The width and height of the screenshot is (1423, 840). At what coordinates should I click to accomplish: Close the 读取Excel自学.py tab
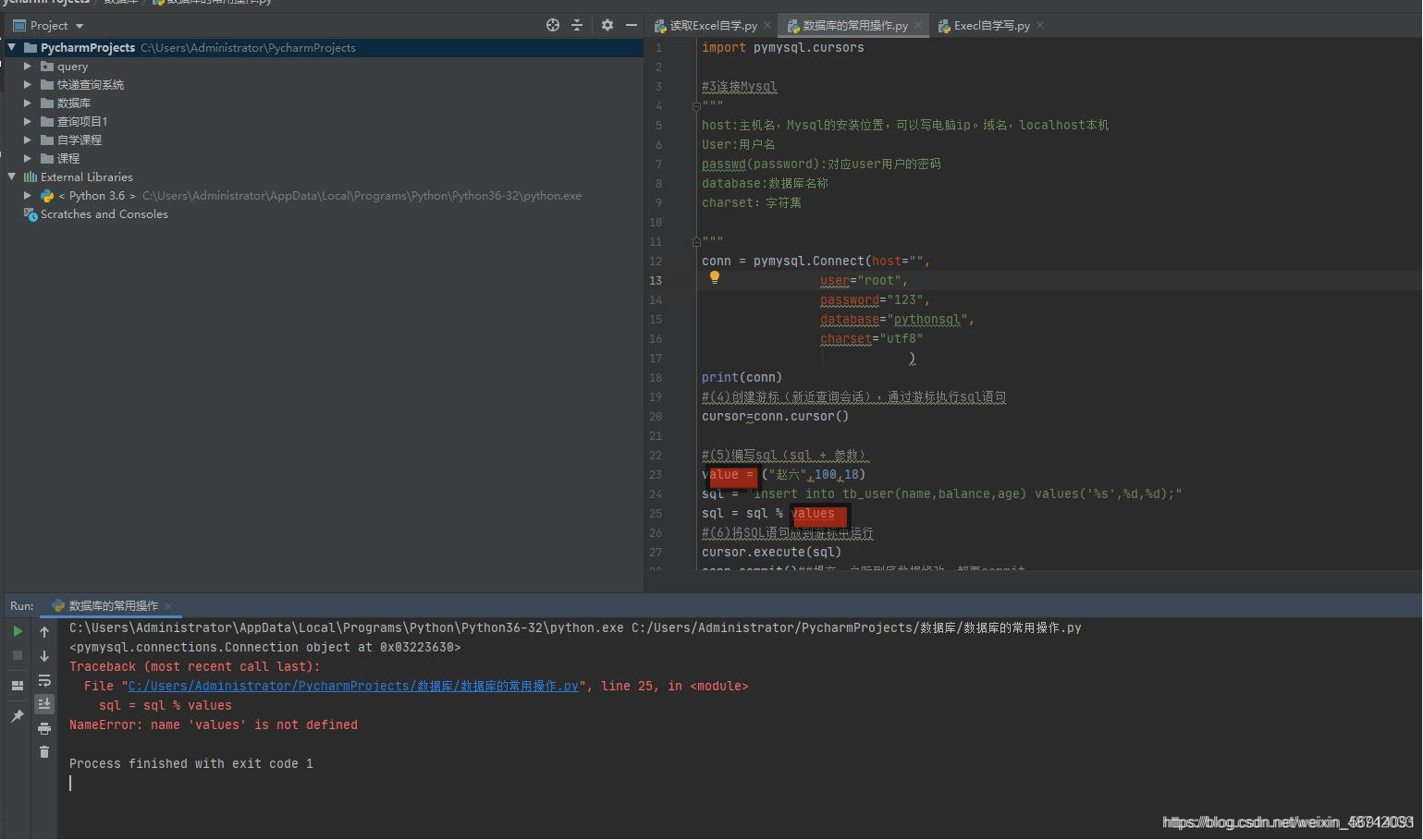[769, 26]
